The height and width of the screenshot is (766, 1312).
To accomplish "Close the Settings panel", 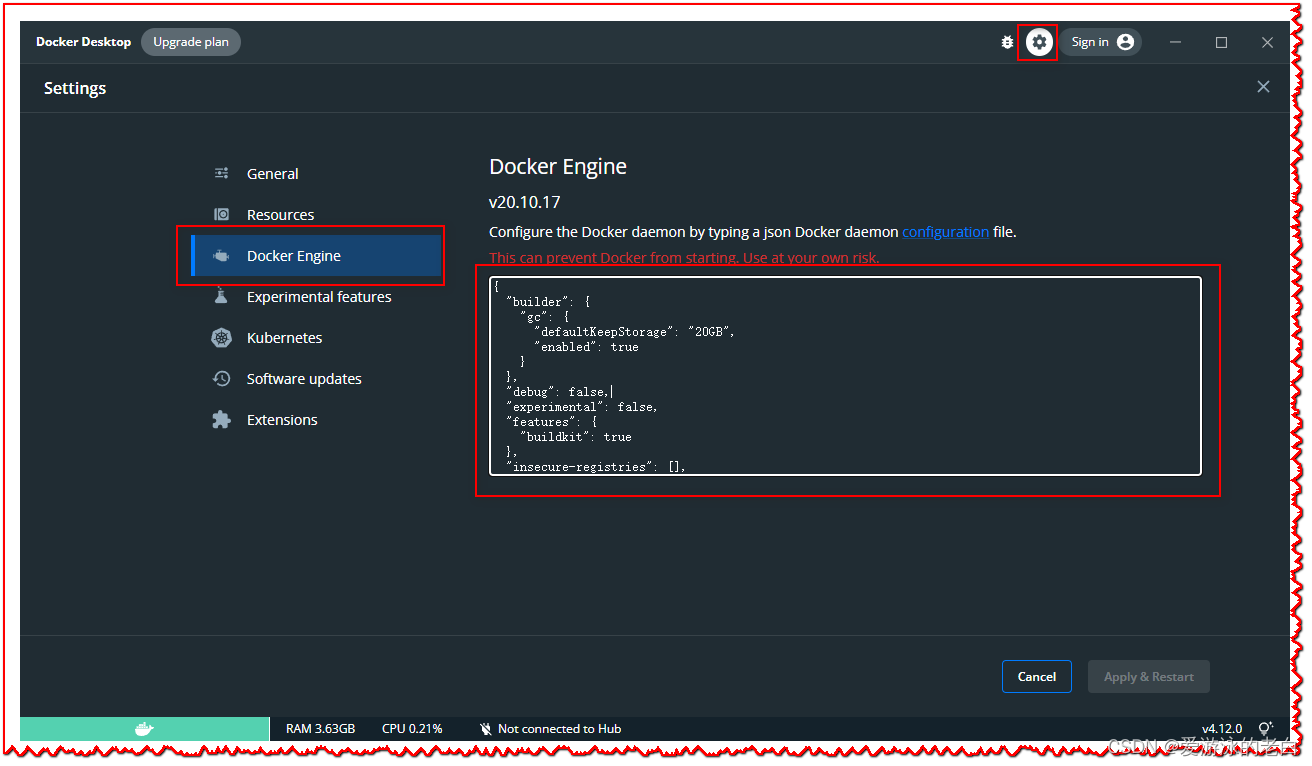I will tap(1263, 87).
